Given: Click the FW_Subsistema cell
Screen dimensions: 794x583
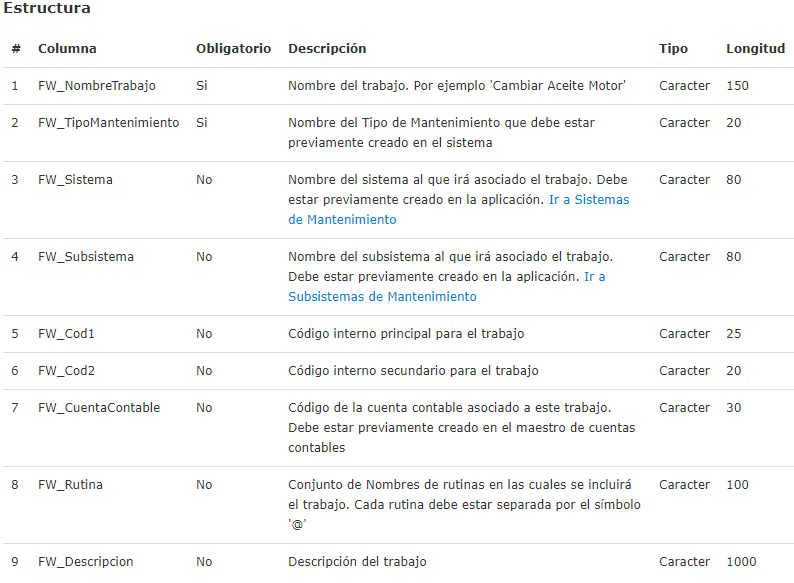Looking at the screenshot, I should tap(85, 257).
